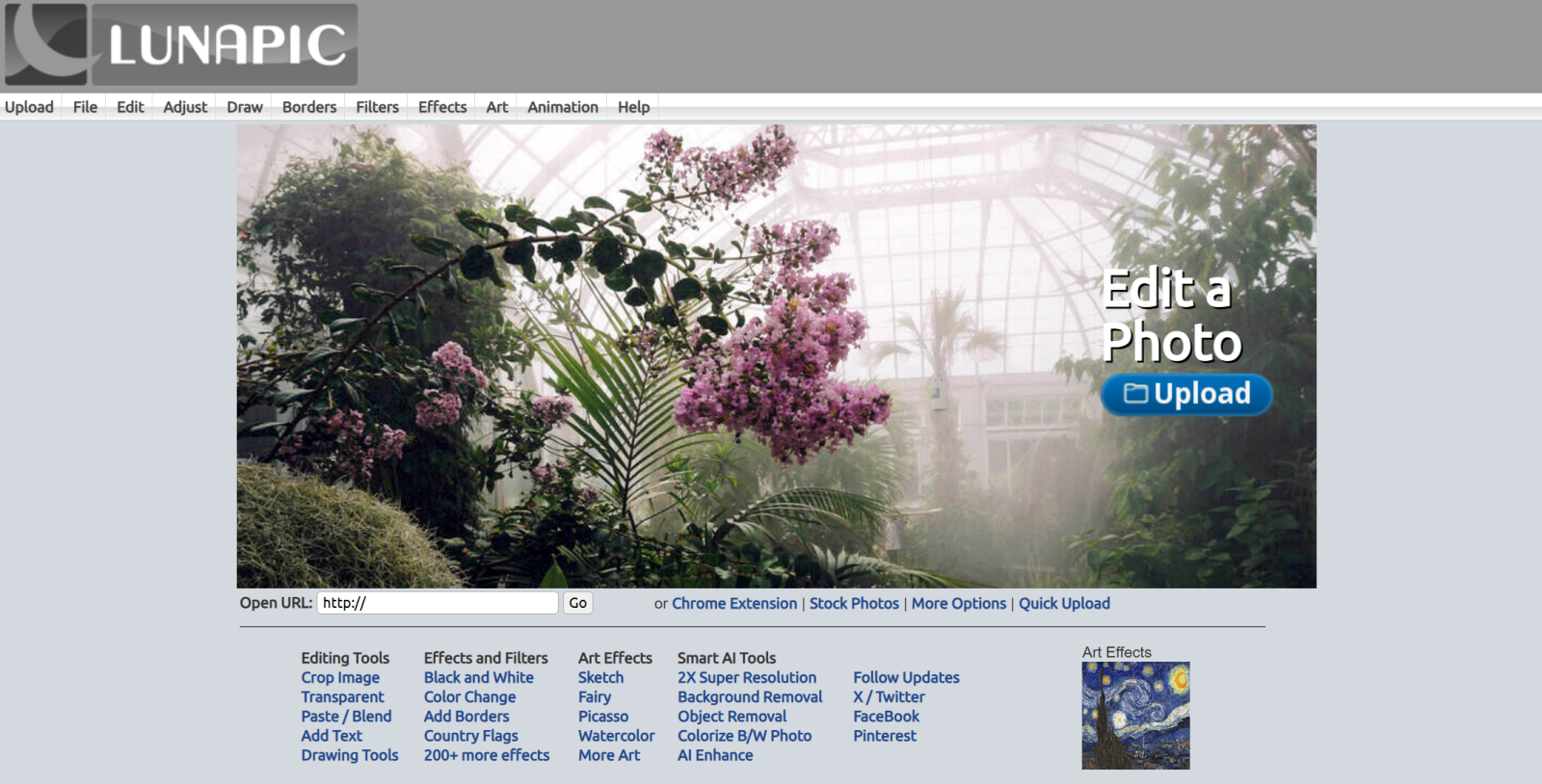Open the FaceBook link
The width and height of the screenshot is (1542, 784).
[x=886, y=716]
